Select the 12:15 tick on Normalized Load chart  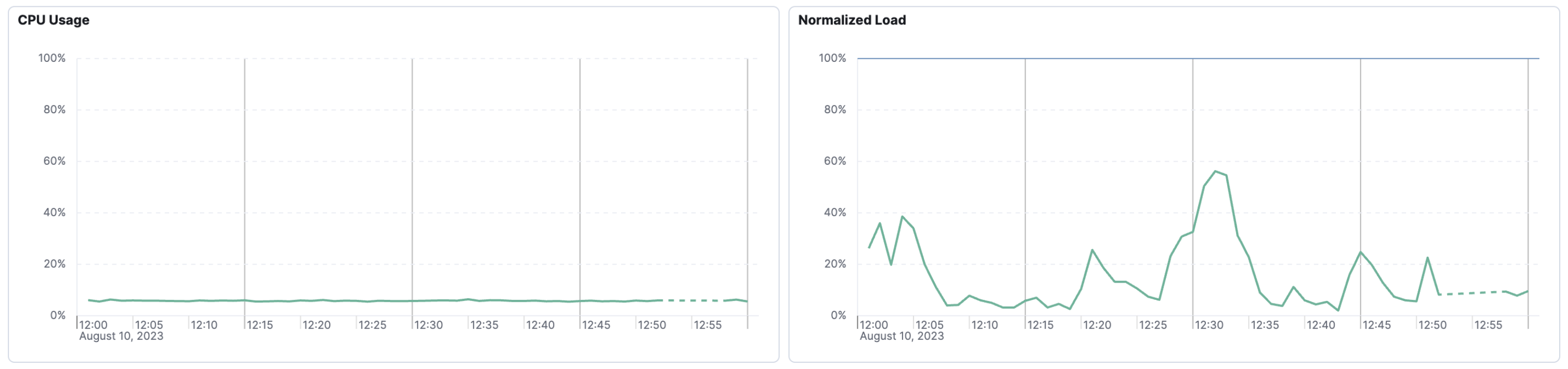(1040, 325)
